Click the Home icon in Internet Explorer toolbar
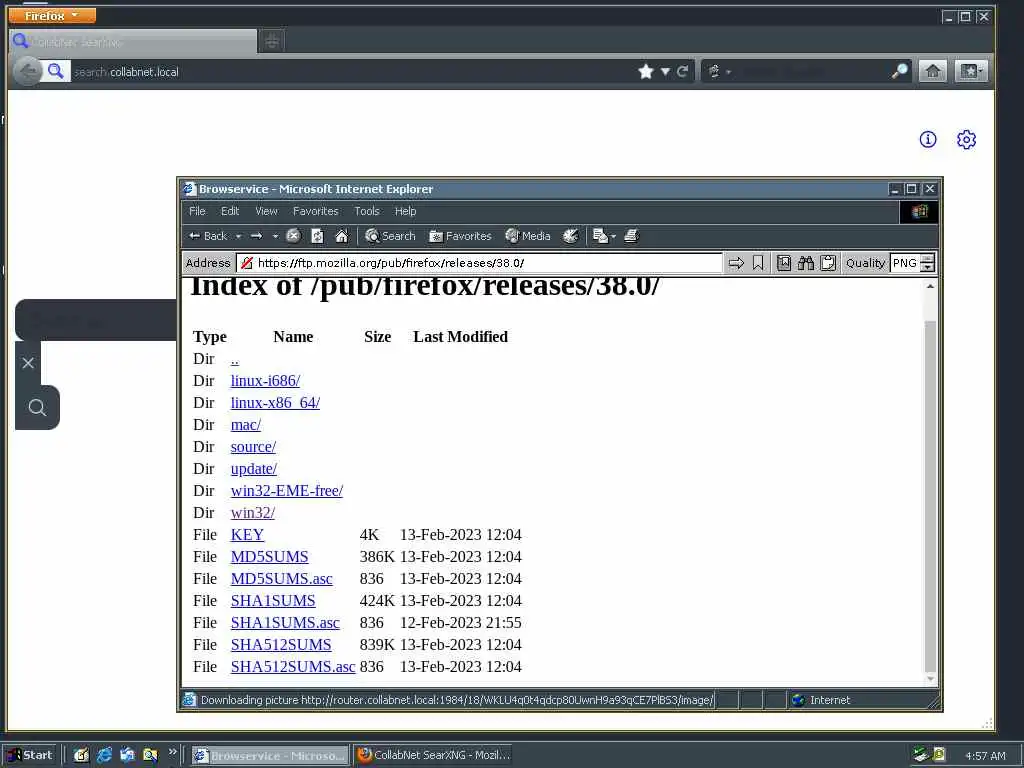This screenshot has height=768, width=1024. pos(342,236)
